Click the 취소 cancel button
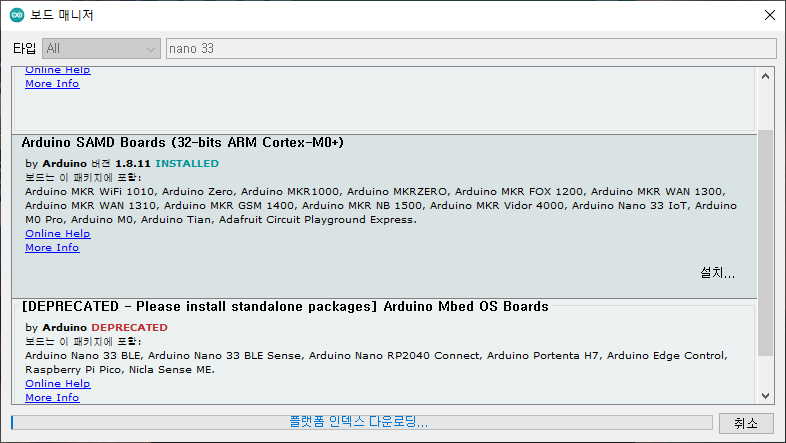Screen dimensions: 786x443 pos(745,423)
